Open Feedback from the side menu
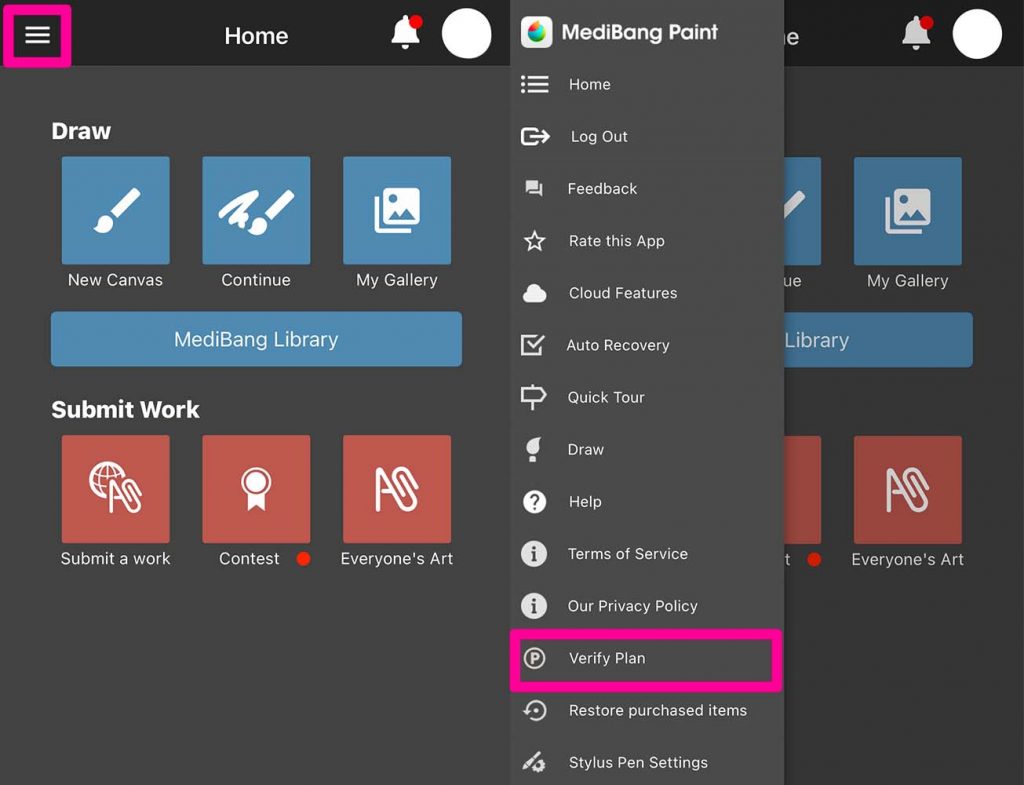The width and height of the screenshot is (1024, 785). pos(647,189)
